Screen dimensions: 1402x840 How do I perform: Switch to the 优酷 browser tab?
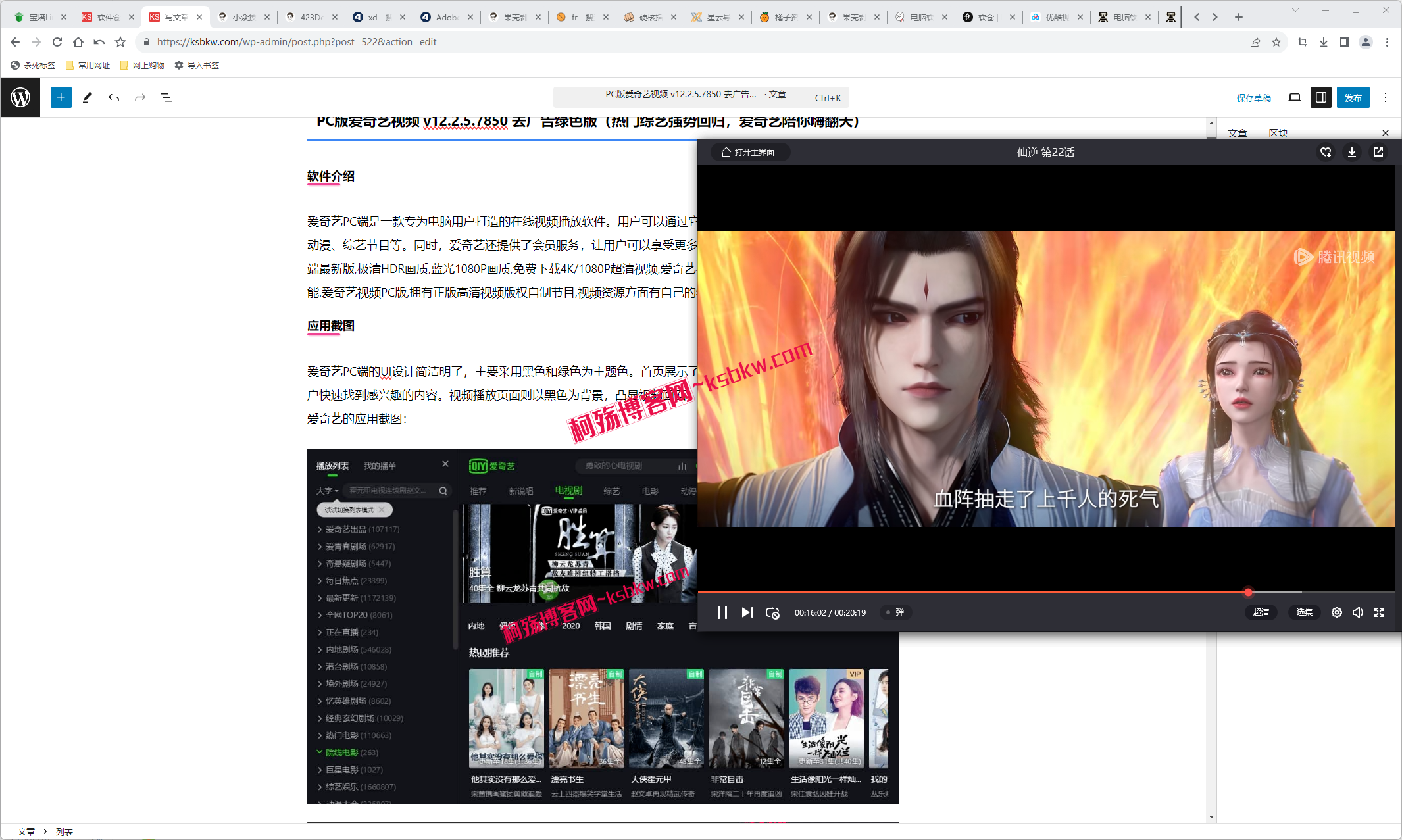(x=1056, y=17)
